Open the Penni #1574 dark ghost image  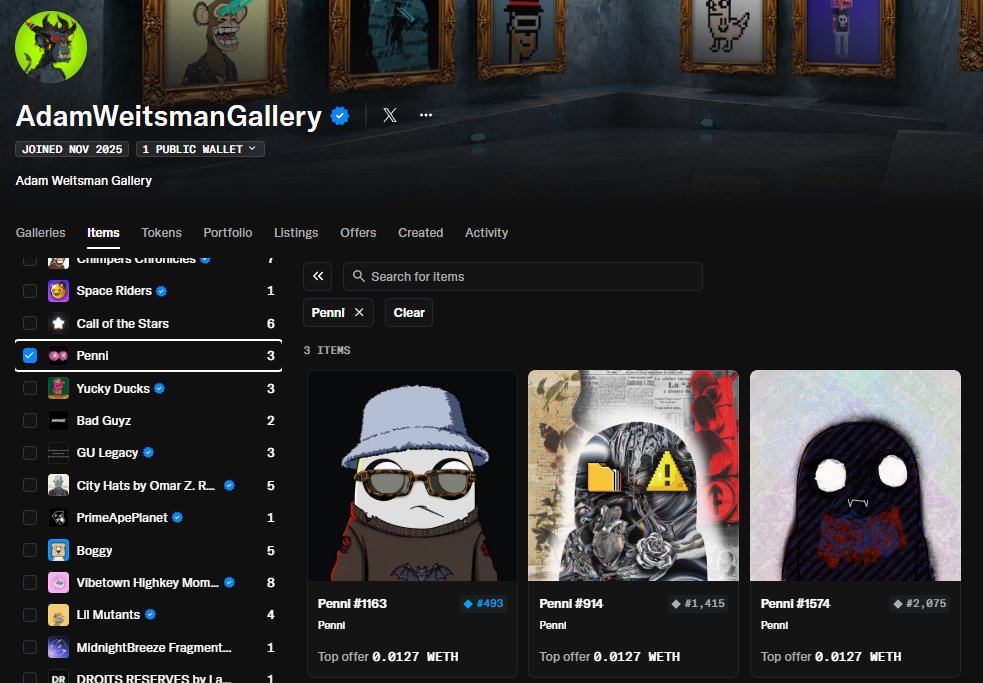[855, 475]
